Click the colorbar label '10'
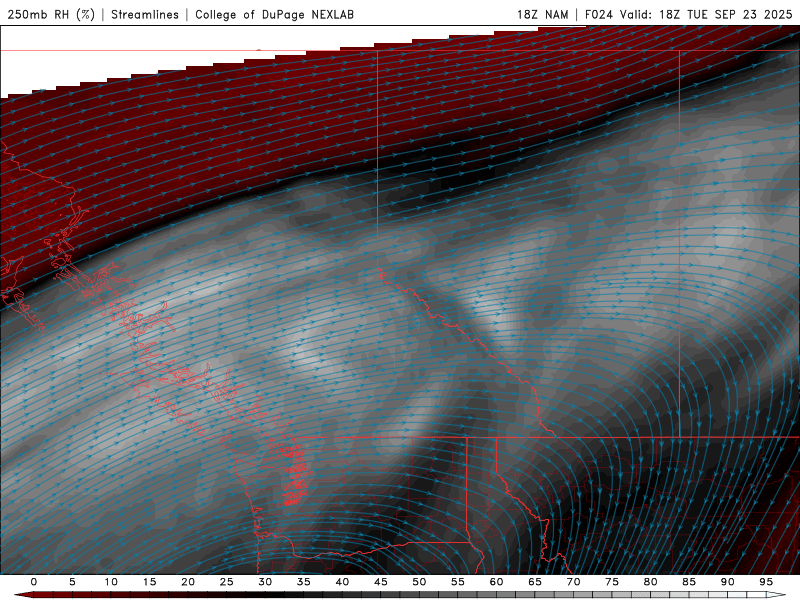 click(111, 582)
